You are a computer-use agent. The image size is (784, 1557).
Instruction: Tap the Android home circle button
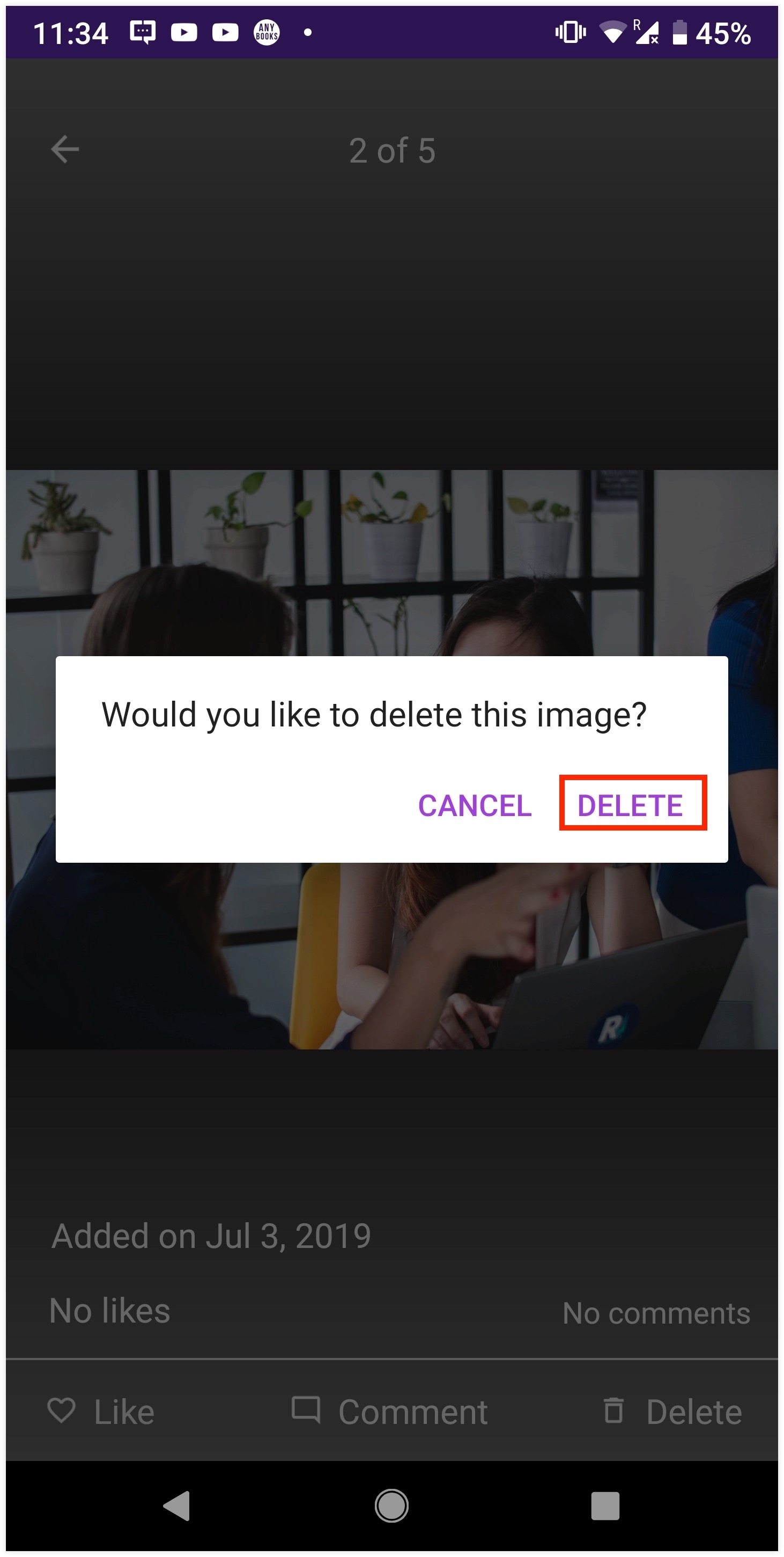[391, 1505]
